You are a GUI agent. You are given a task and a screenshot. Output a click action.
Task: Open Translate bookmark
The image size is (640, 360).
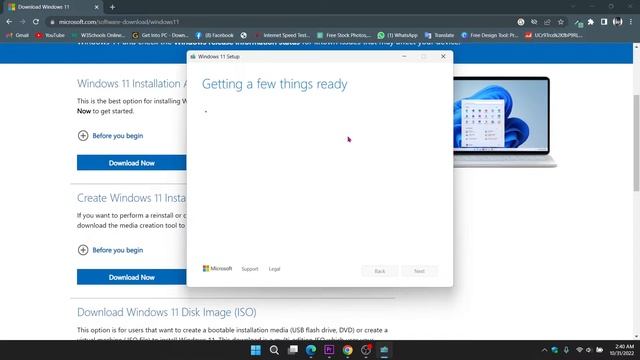(x=439, y=36)
